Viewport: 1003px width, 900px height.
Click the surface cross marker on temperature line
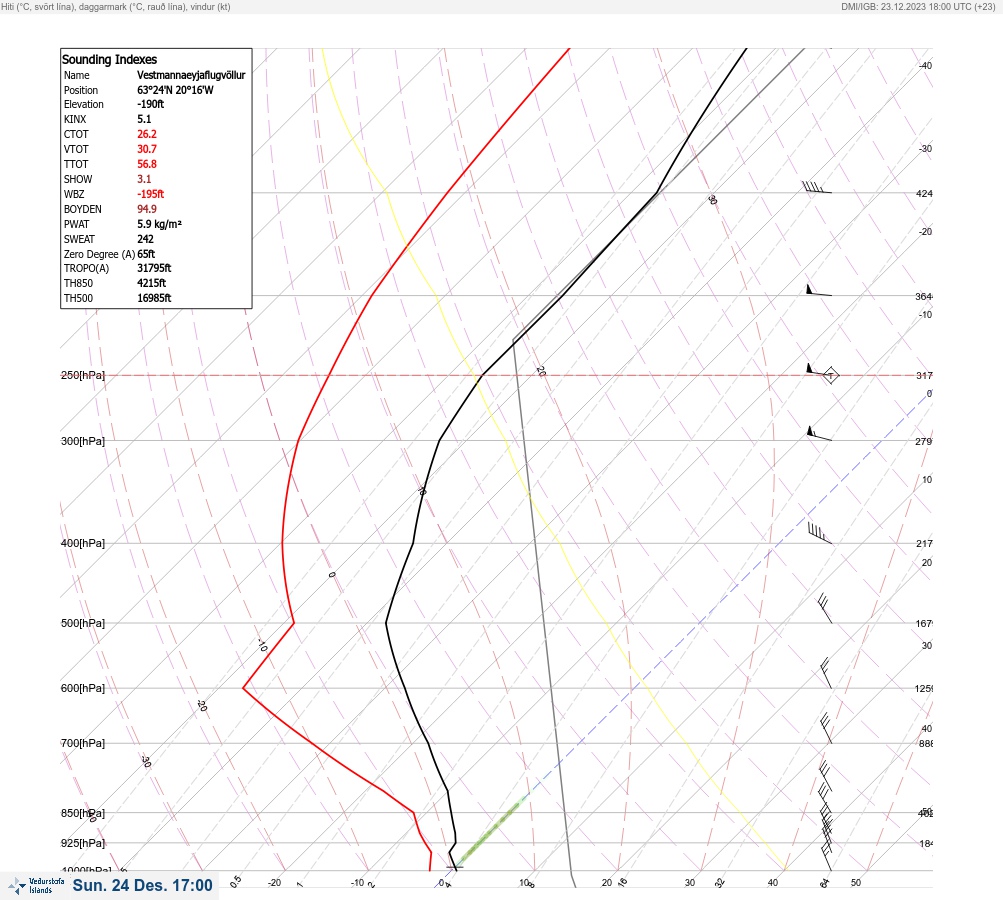(454, 867)
